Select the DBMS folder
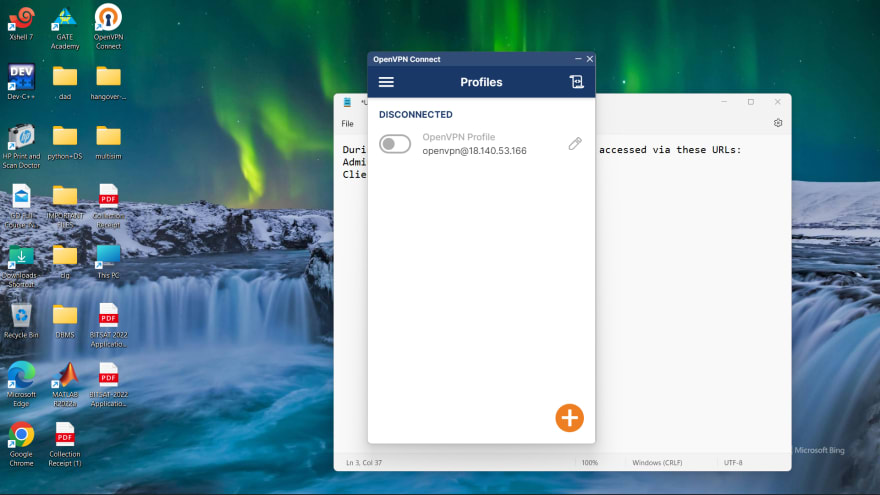Image resolution: width=880 pixels, height=495 pixels. tap(65, 322)
